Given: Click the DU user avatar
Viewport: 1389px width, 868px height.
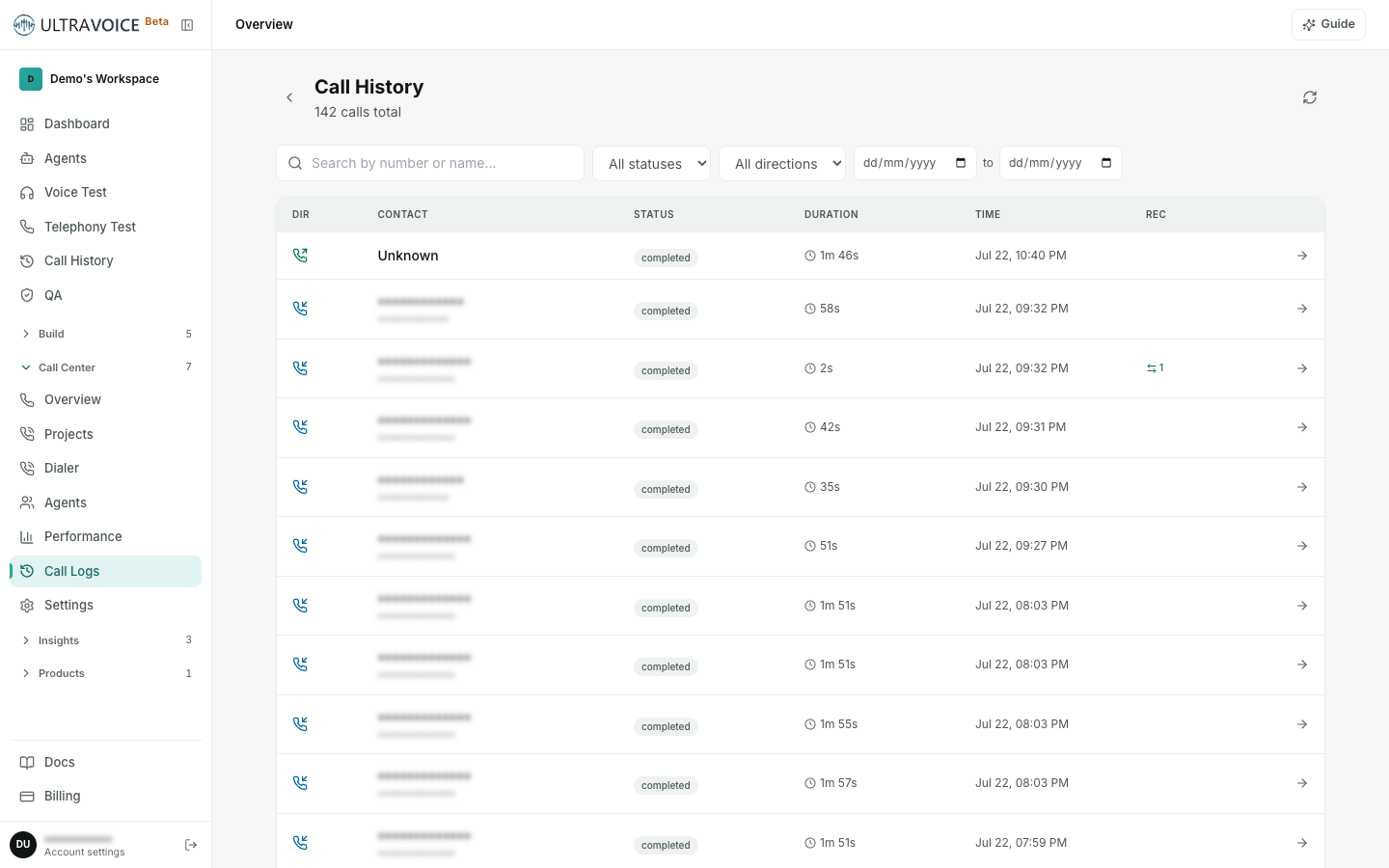Looking at the screenshot, I should 23,845.
